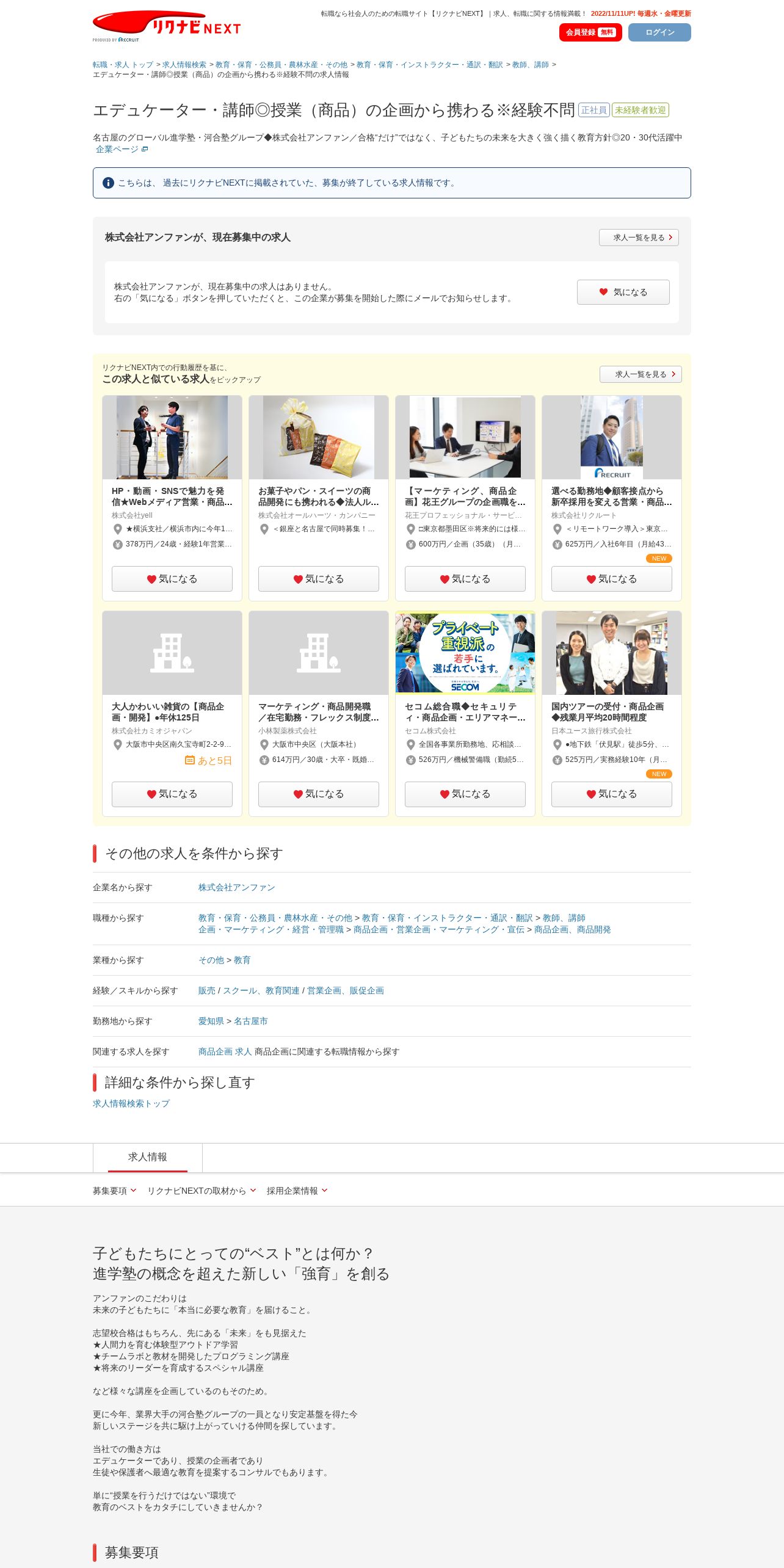Open 商品企画、商品開発 job category link
784x1568 pixels.
(572, 929)
